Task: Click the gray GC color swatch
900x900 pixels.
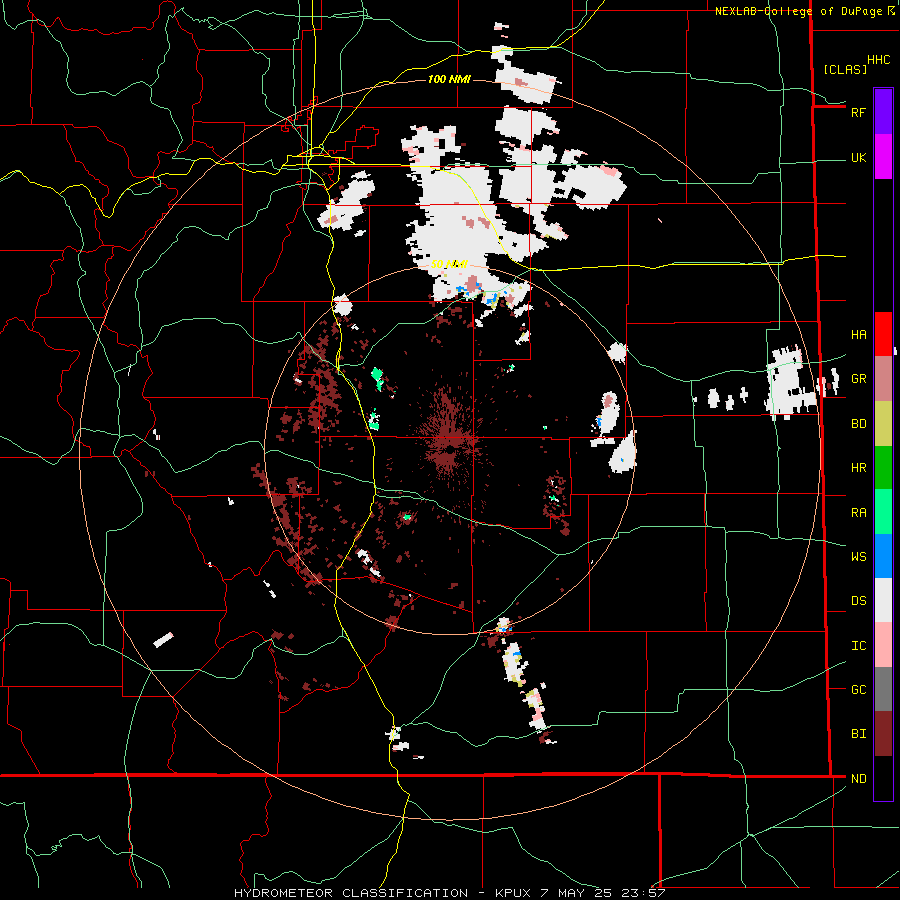Action: coord(883,689)
